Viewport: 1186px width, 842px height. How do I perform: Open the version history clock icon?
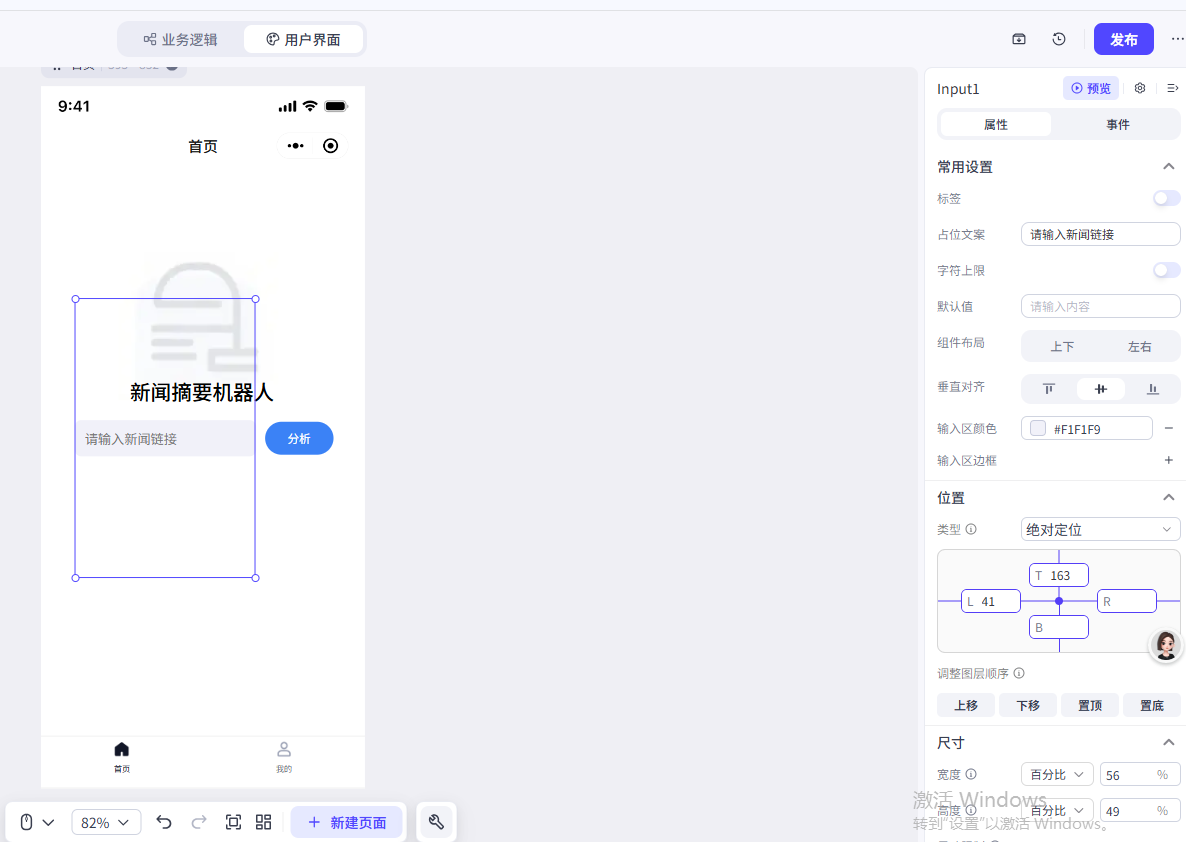(1059, 39)
